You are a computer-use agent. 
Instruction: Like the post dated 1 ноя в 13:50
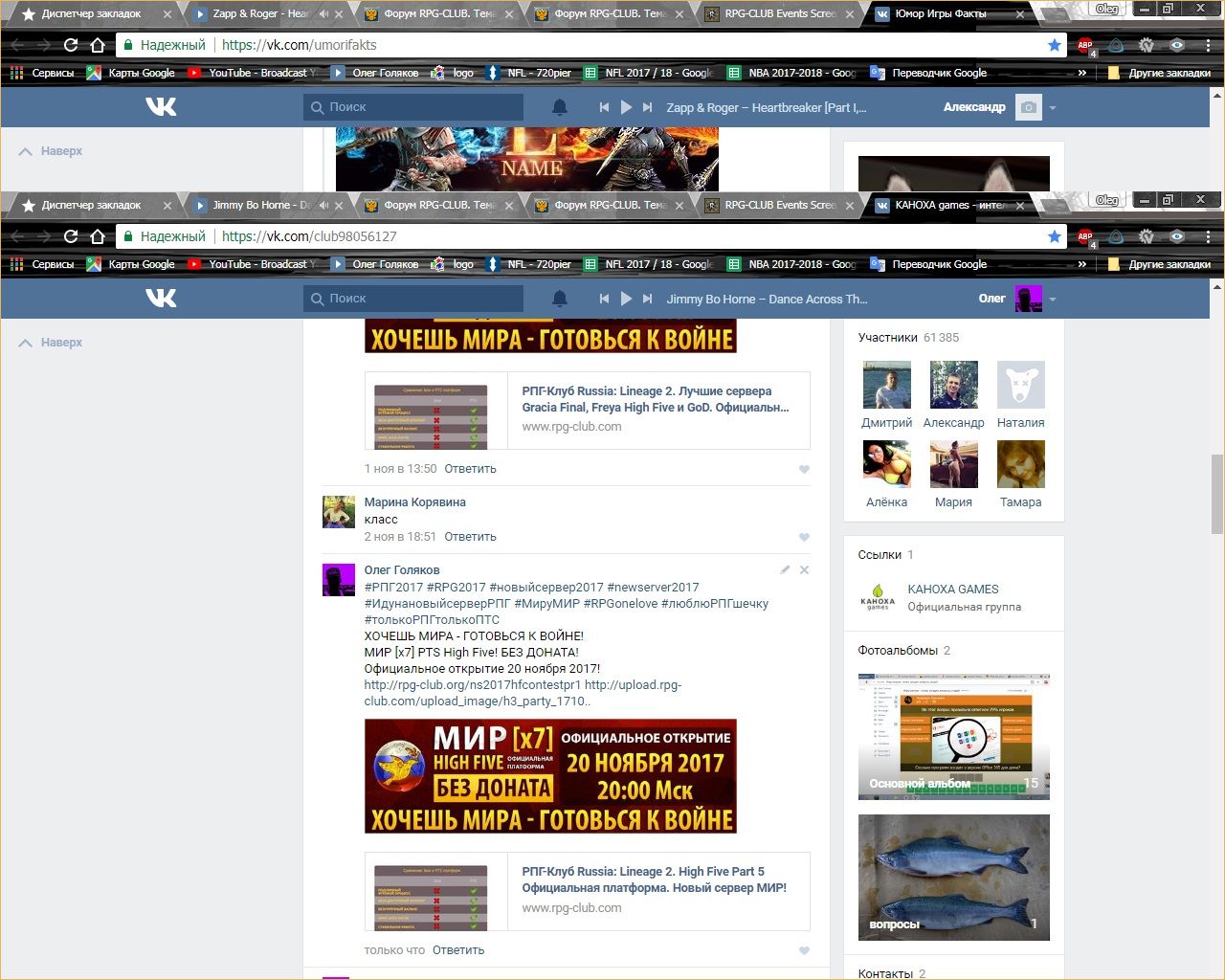(x=804, y=469)
